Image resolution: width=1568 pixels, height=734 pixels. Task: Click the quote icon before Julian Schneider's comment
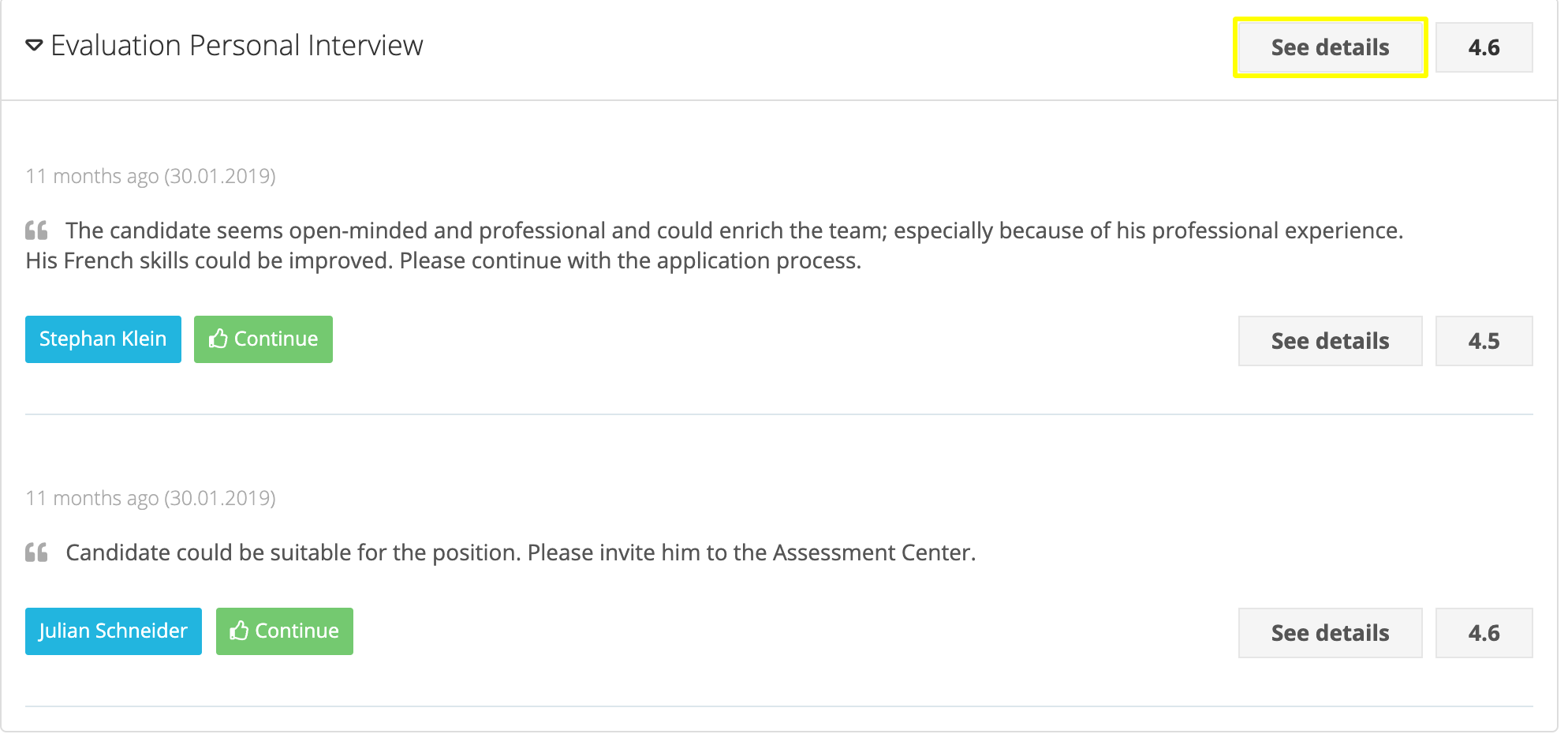pos(36,552)
